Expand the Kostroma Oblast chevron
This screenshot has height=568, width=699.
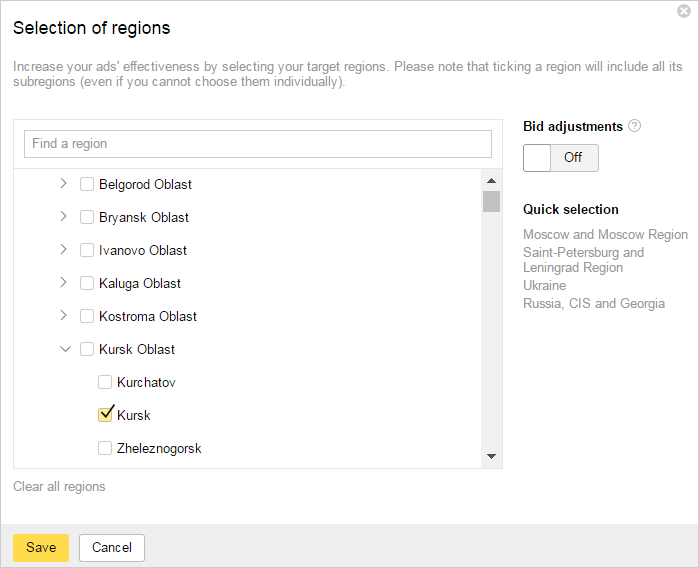coord(63,316)
